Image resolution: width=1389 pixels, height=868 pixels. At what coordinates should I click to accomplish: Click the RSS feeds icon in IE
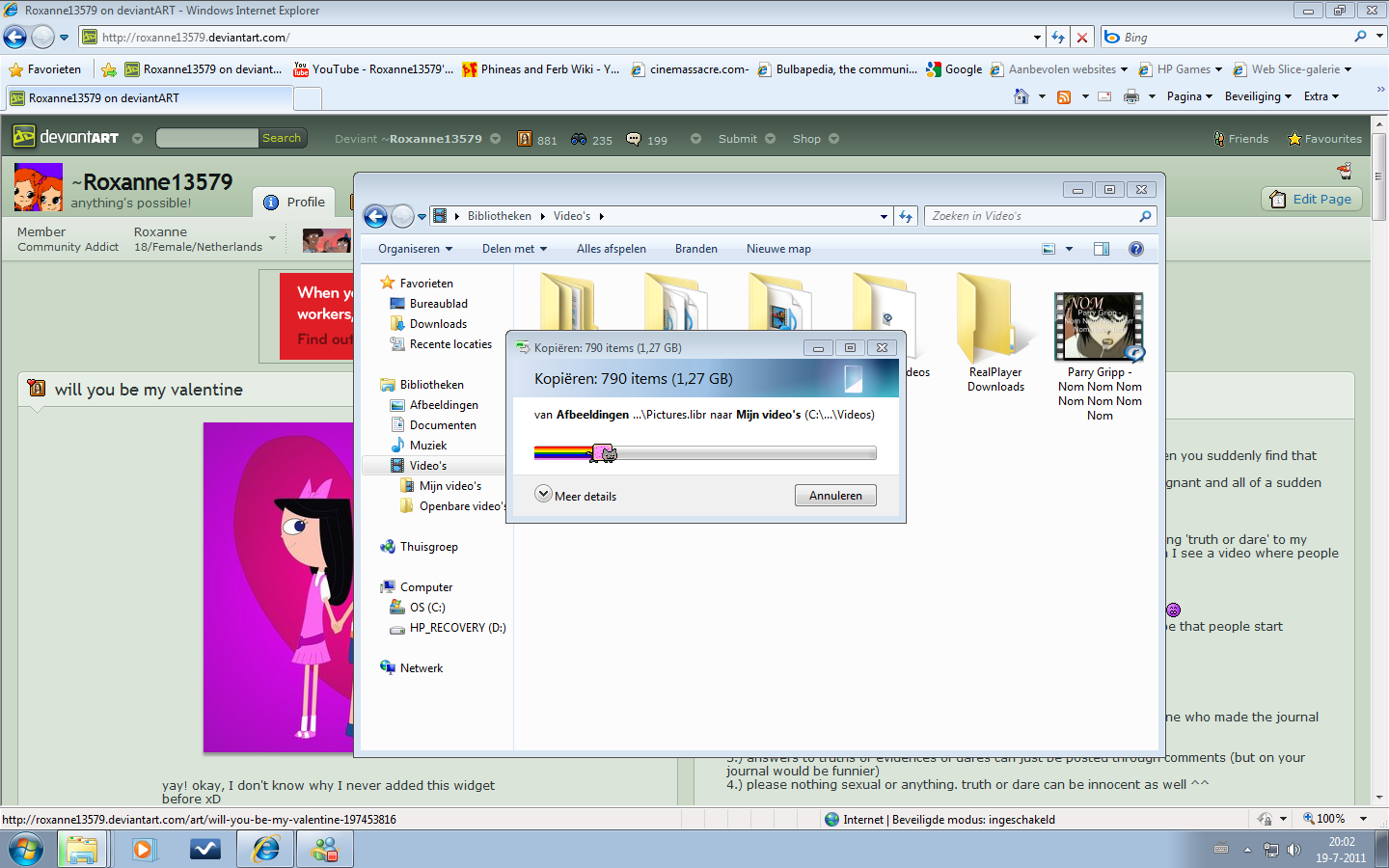pyautogui.click(x=1064, y=96)
